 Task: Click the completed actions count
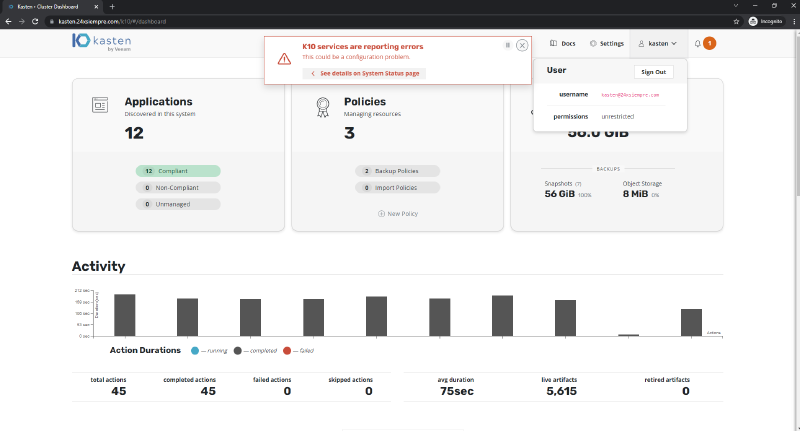click(x=208, y=391)
